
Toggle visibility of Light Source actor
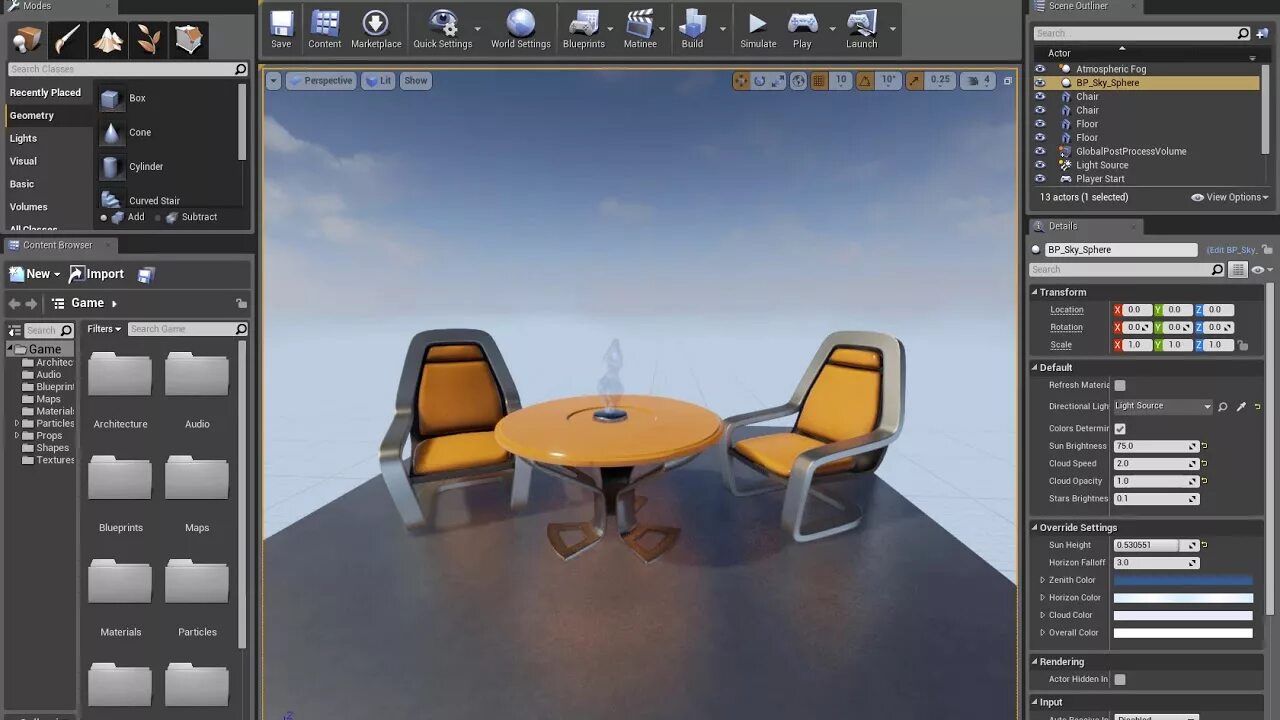1040,165
